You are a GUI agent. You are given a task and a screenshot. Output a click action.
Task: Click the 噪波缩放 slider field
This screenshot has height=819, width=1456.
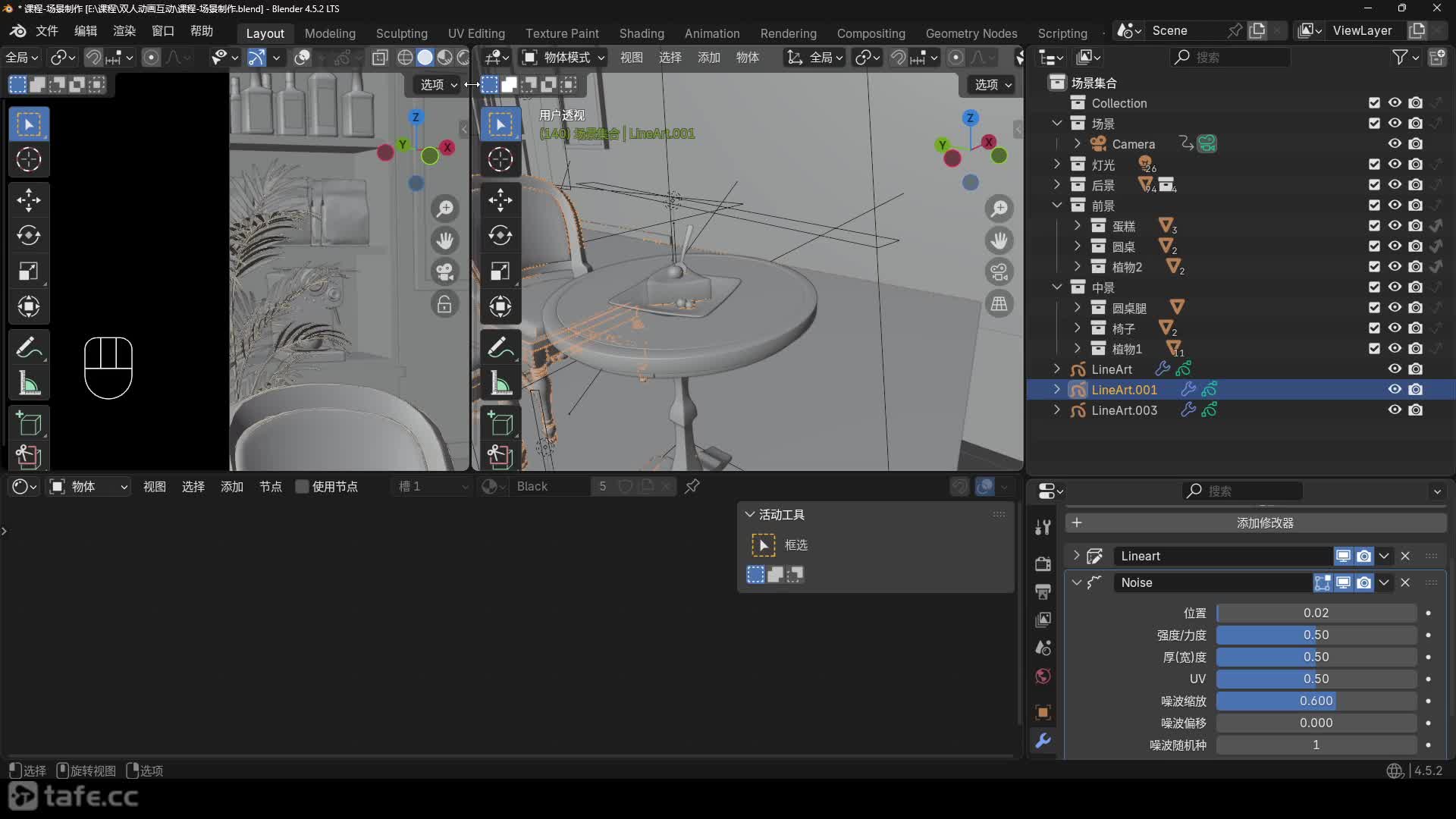(x=1316, y=701)
